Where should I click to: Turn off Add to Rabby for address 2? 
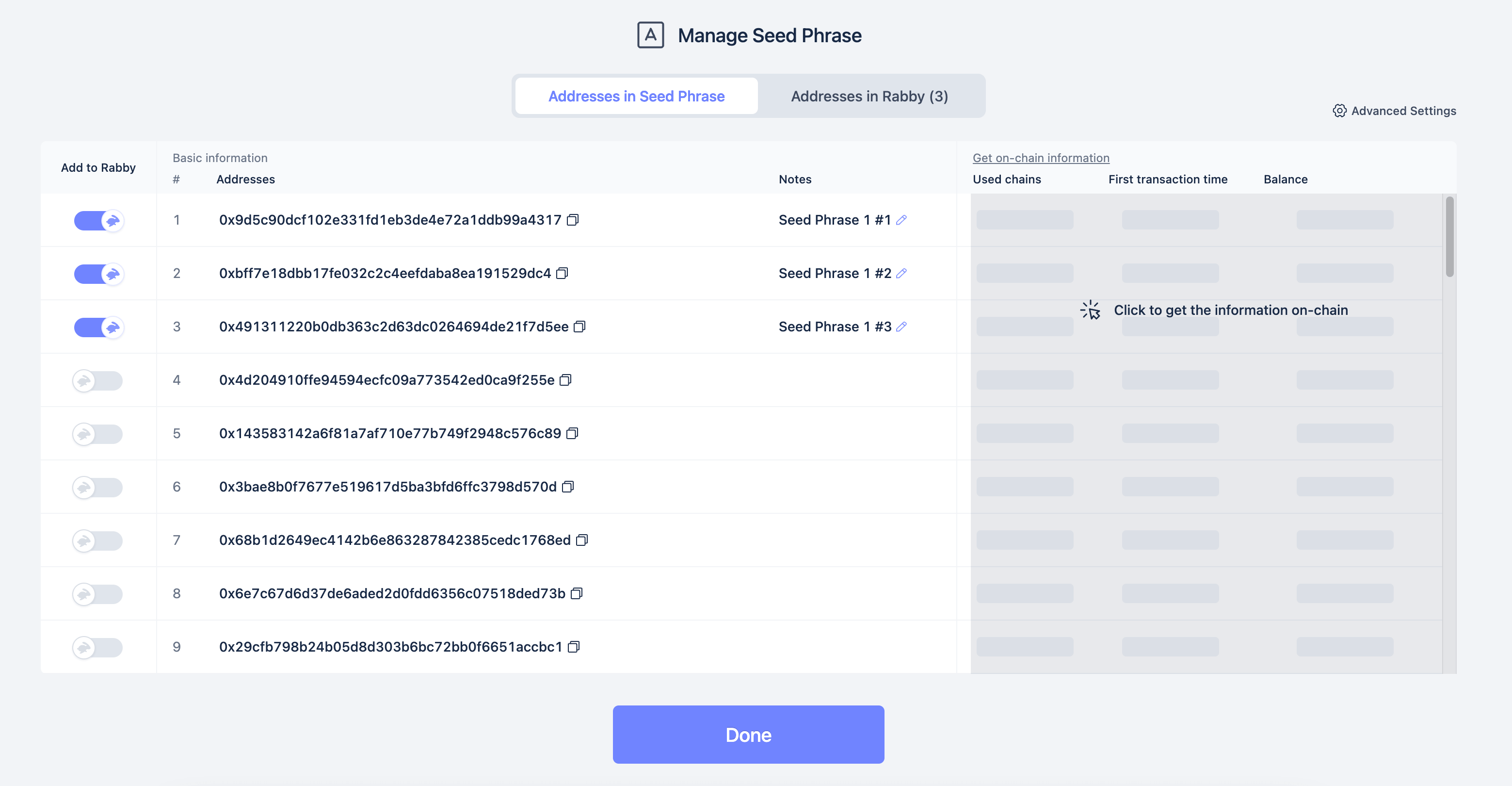click(98, 274)
